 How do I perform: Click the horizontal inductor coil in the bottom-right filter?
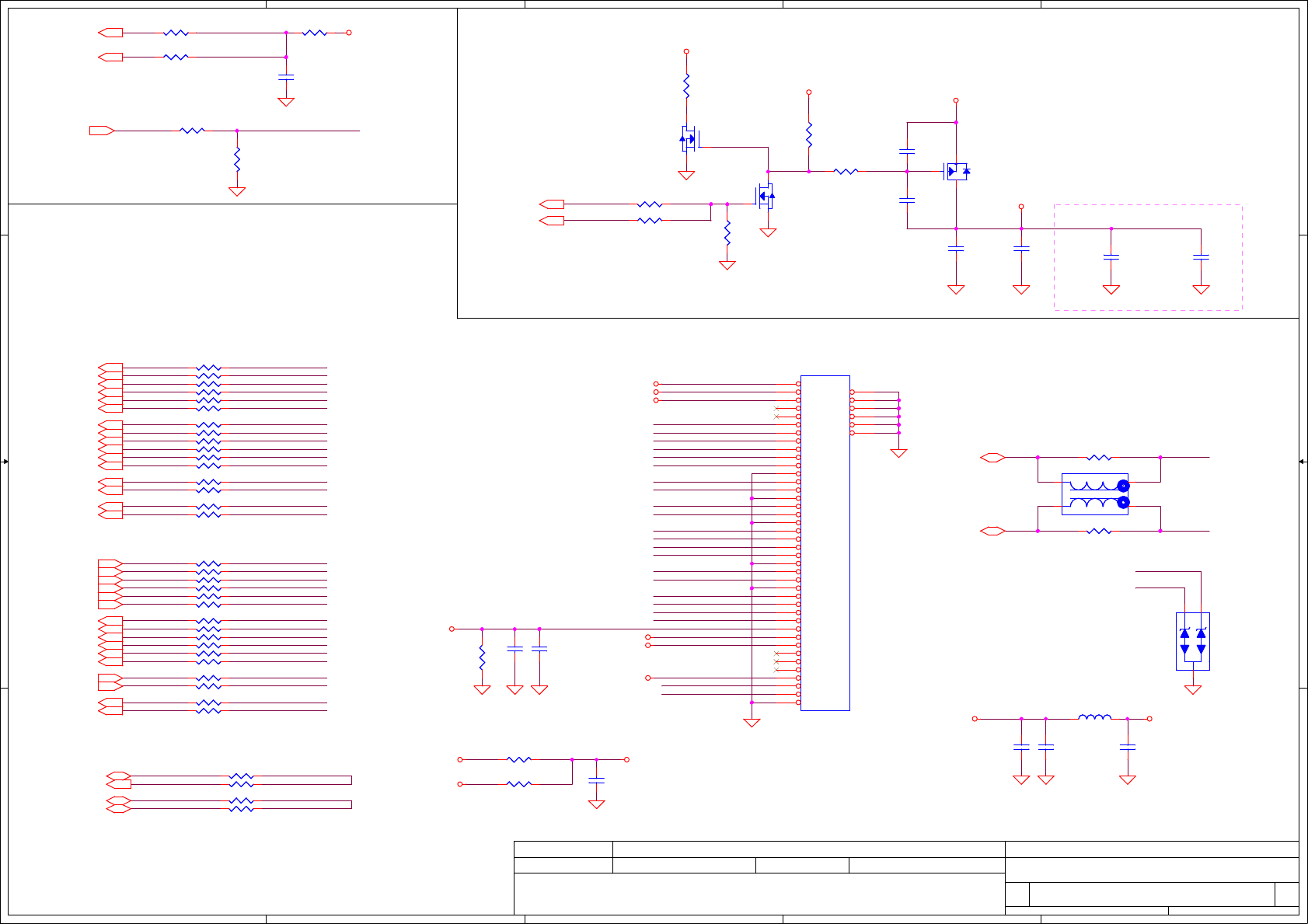click(x=1095, y=717)
